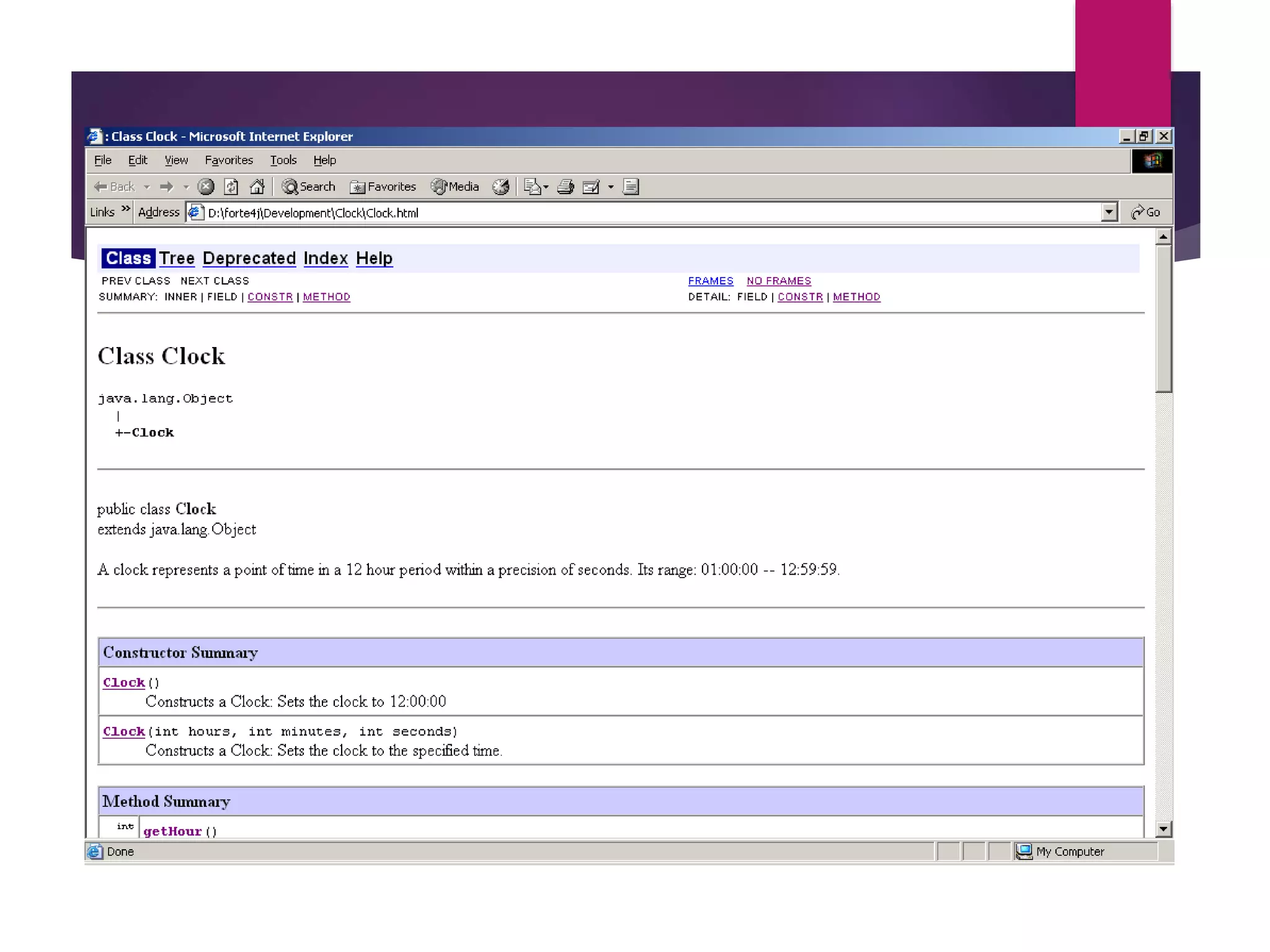This screenshot has height=952, width=1270.
Task: Open the Edit button dropdown arrow
Action: [x=611, y=187]
